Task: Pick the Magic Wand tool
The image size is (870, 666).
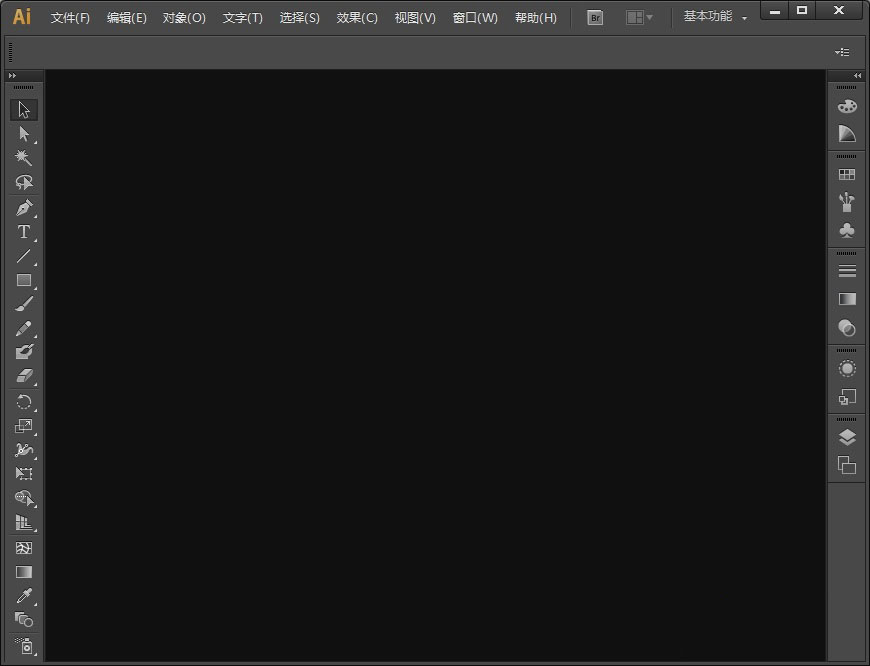Action: tap(24, 158)
